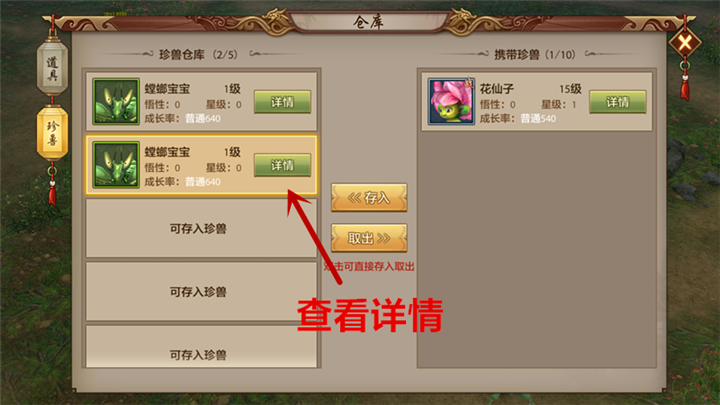Open the 道具 lantern tab

(x=52, y=68)
